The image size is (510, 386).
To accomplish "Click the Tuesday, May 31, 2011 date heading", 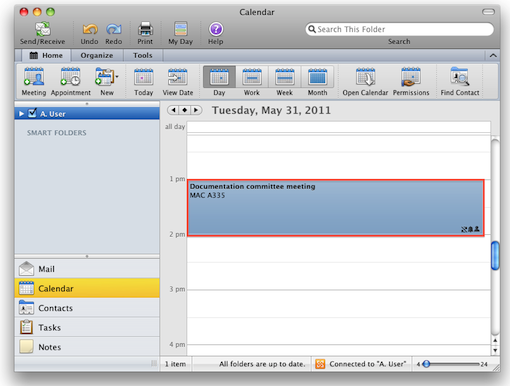I will click(x=271, y=110).
